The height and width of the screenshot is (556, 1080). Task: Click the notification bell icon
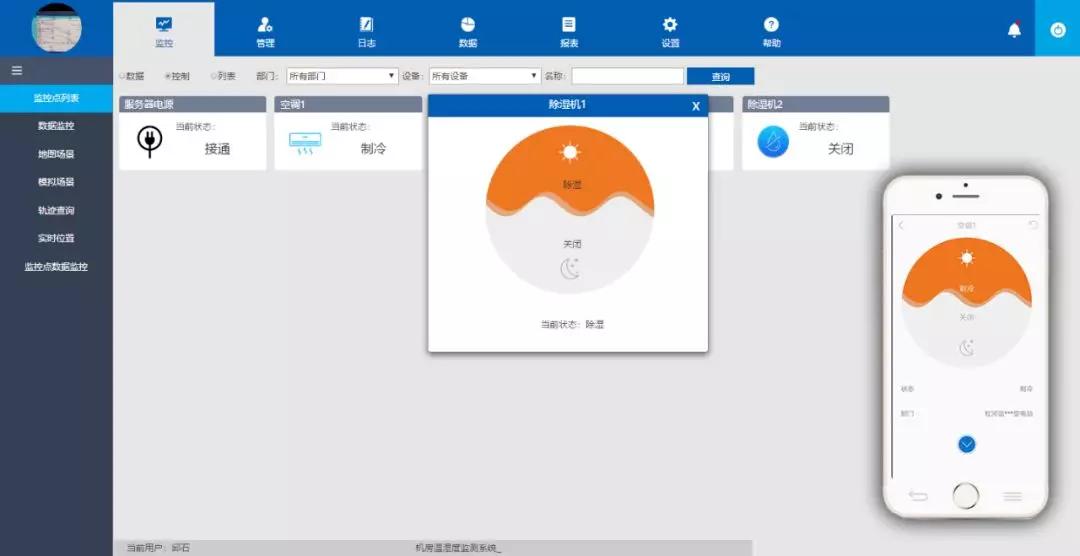tap(1014, 29)
